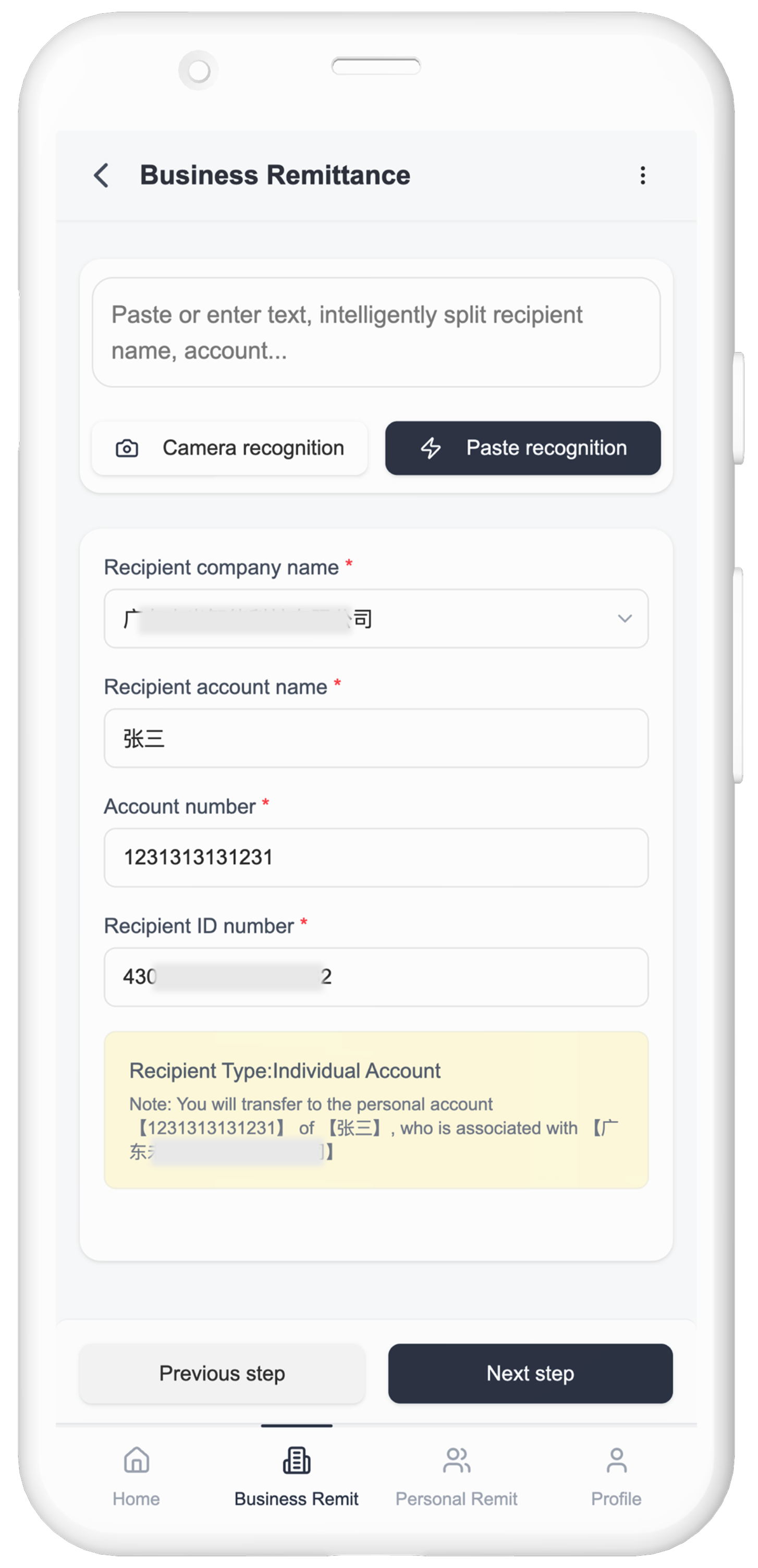Image resolution: width=758 pixels, height=1568 pixels.
Task: Select the Home tab label
Action: 137,1498
